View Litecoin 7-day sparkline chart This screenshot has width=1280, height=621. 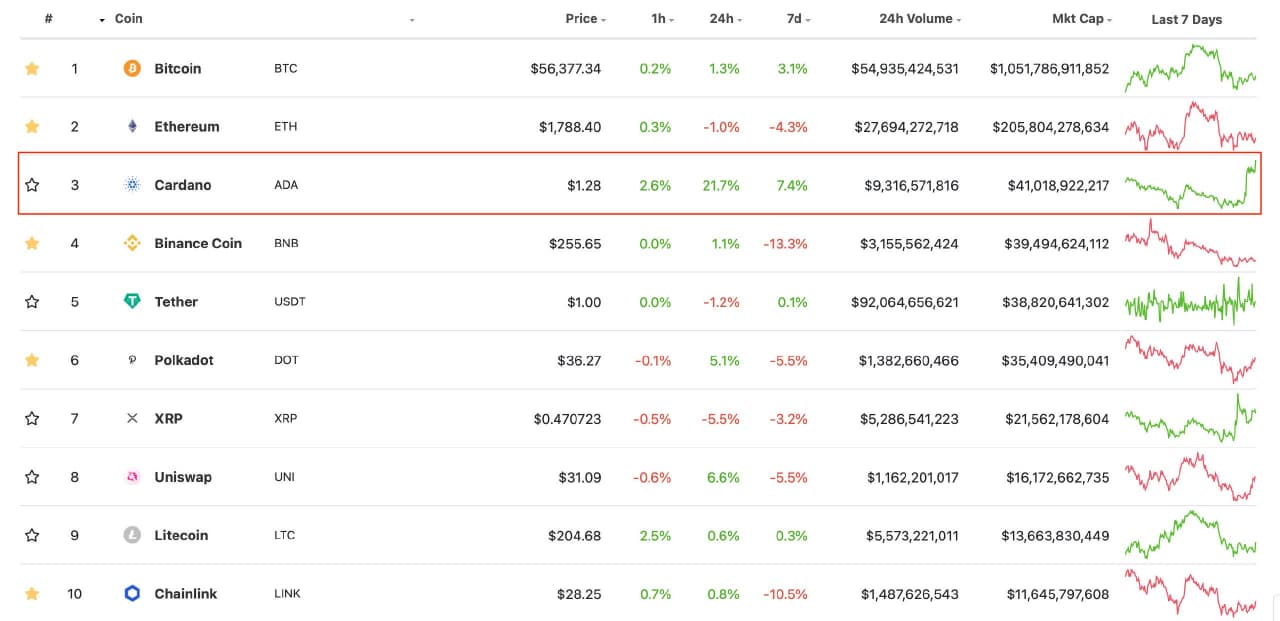tap(1190, 535)
